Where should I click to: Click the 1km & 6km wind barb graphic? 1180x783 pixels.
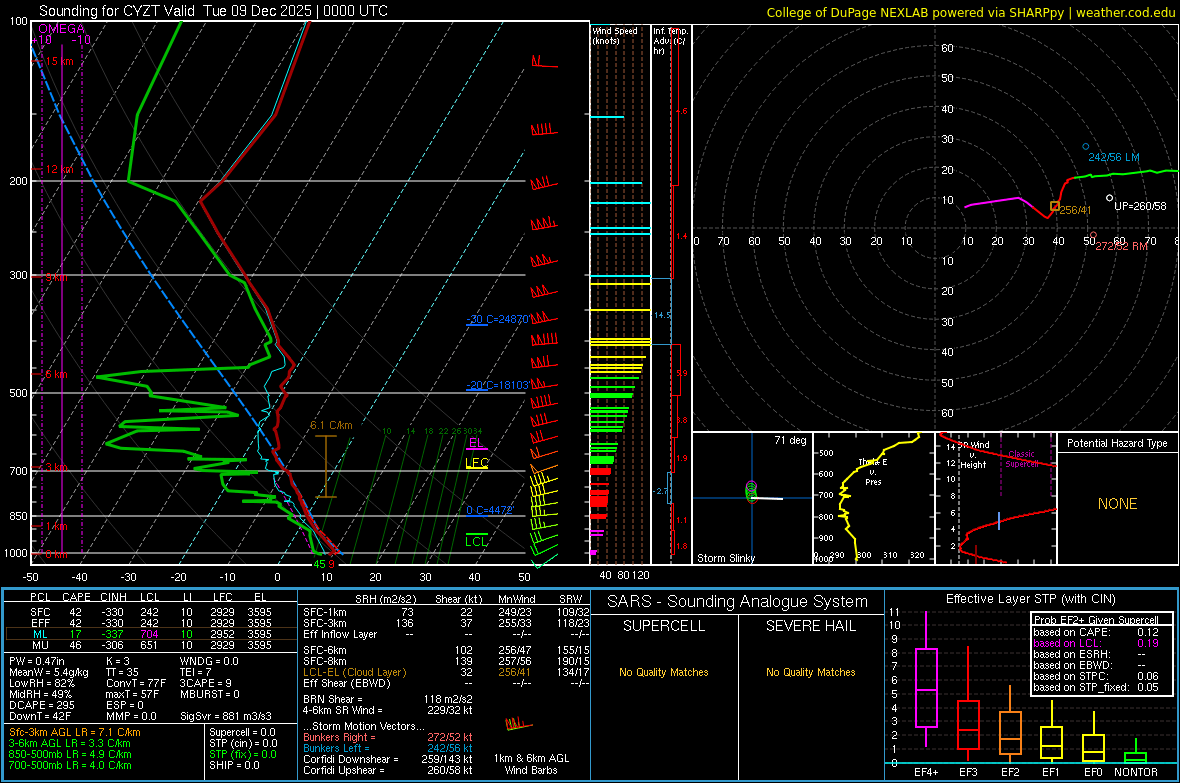pos(519,724)
